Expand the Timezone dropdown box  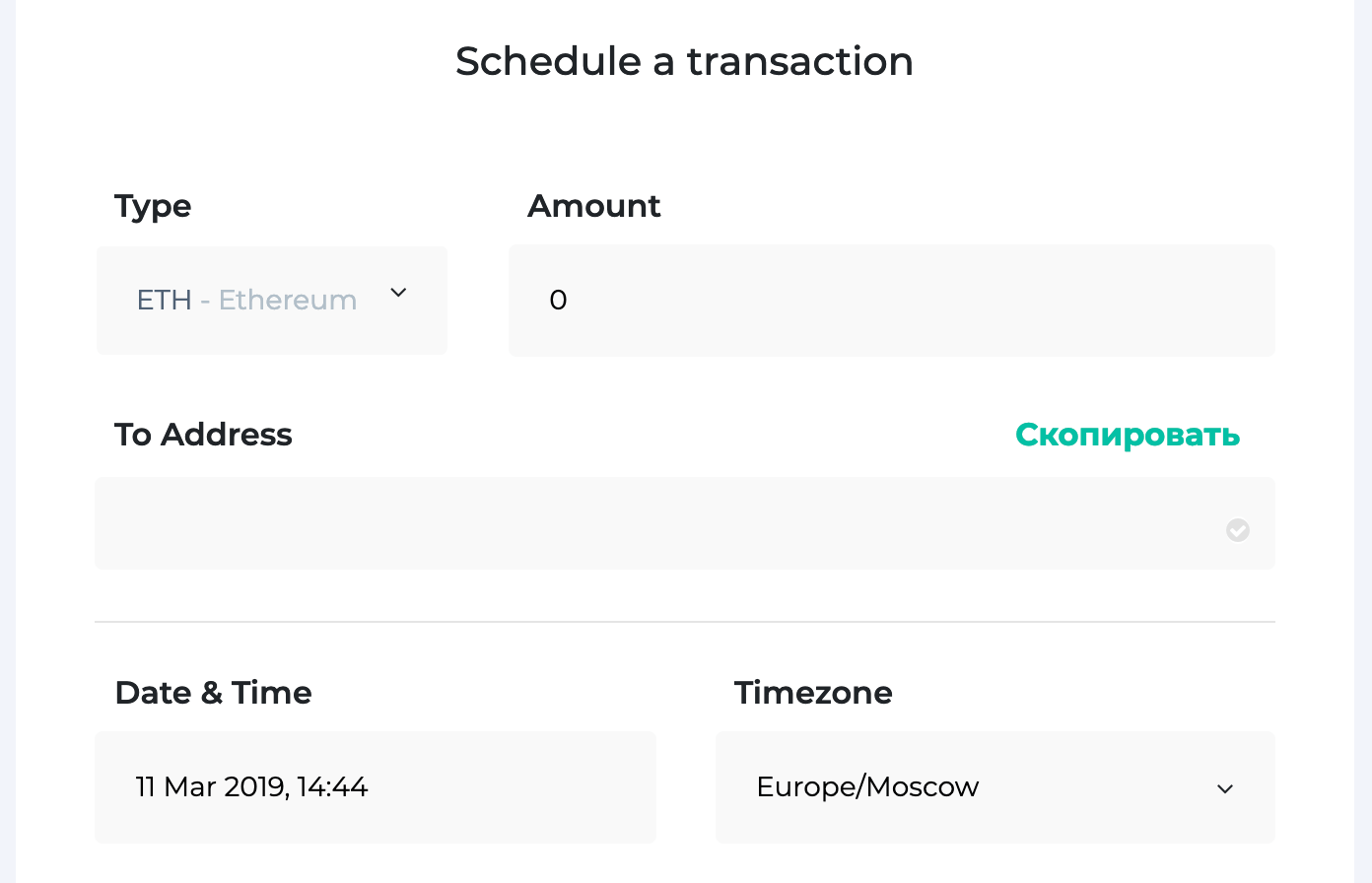995,787
